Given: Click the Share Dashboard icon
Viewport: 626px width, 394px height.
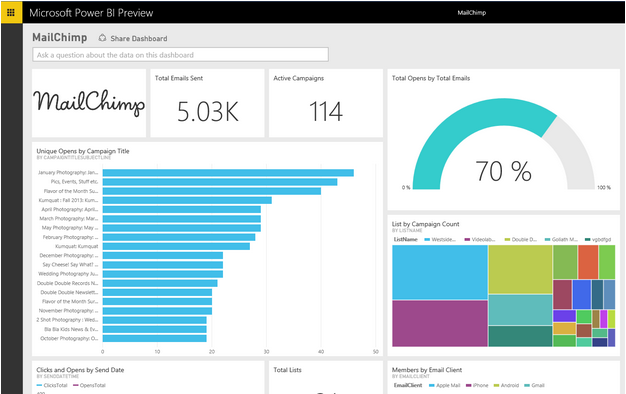Looking at the screenshot, I should coord(102,38).
